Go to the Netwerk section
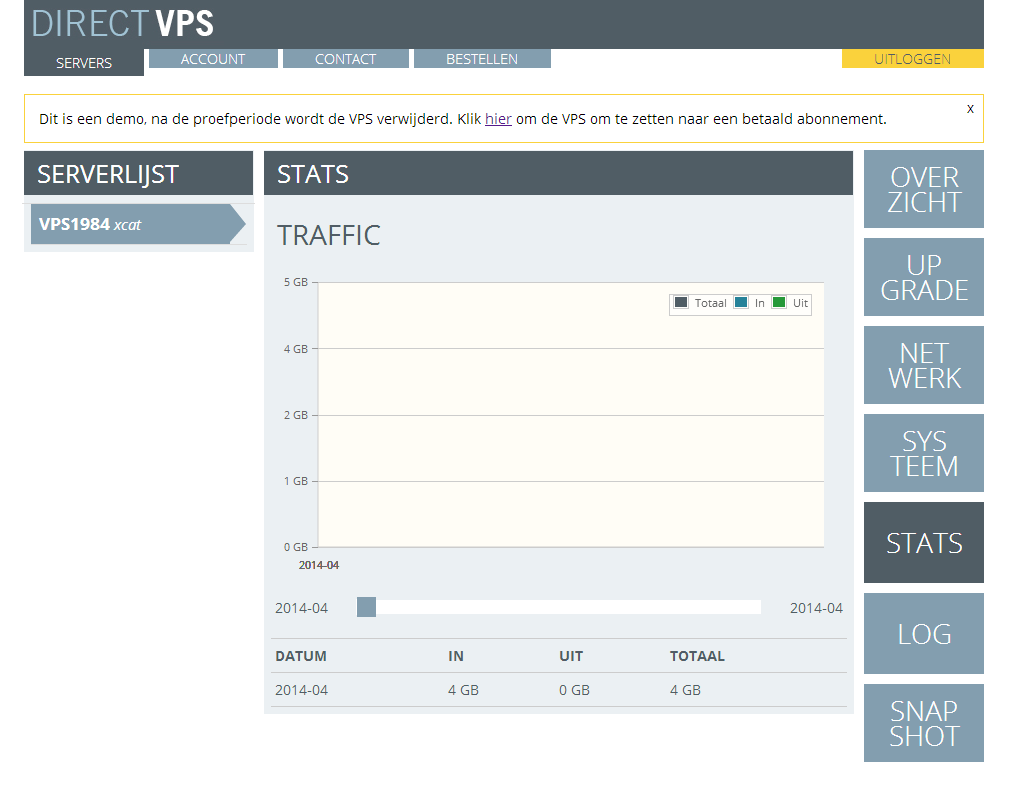 pyautogui.click(x=923, y=365)
